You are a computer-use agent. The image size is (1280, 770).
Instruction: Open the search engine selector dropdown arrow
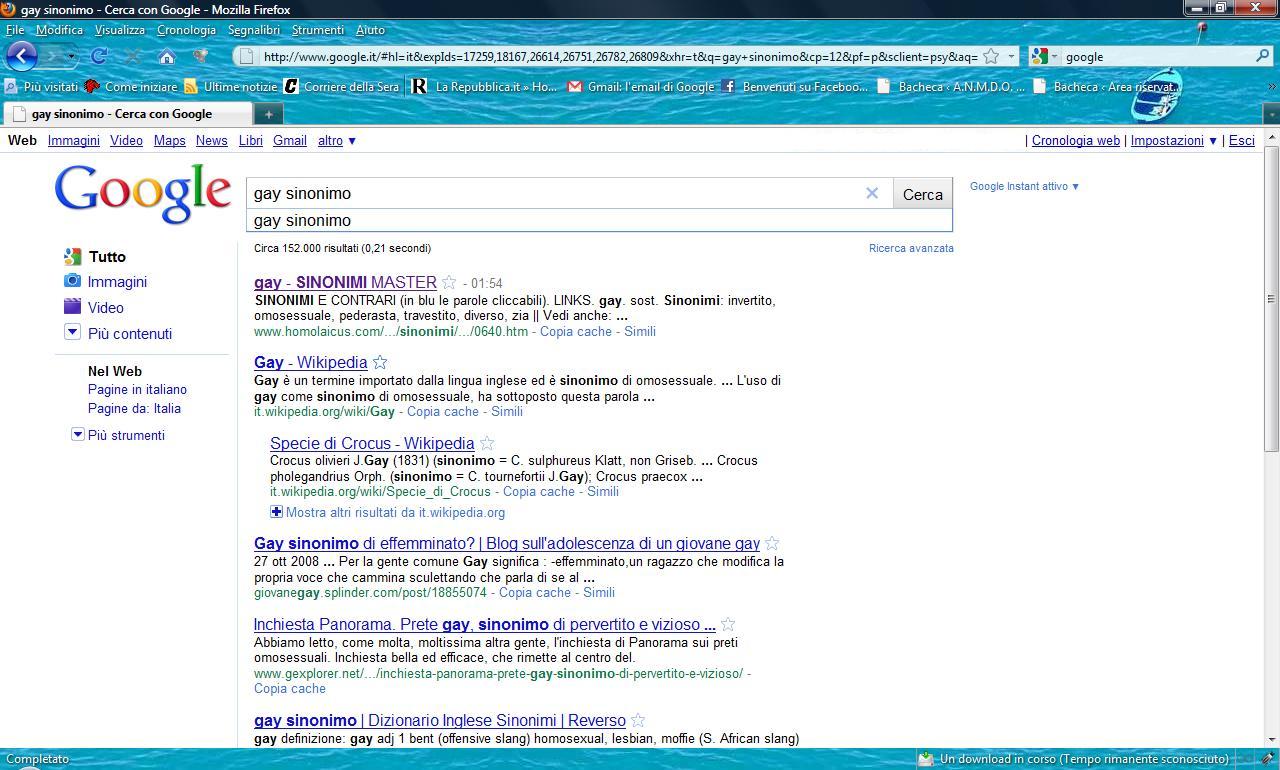[1055, 57]
